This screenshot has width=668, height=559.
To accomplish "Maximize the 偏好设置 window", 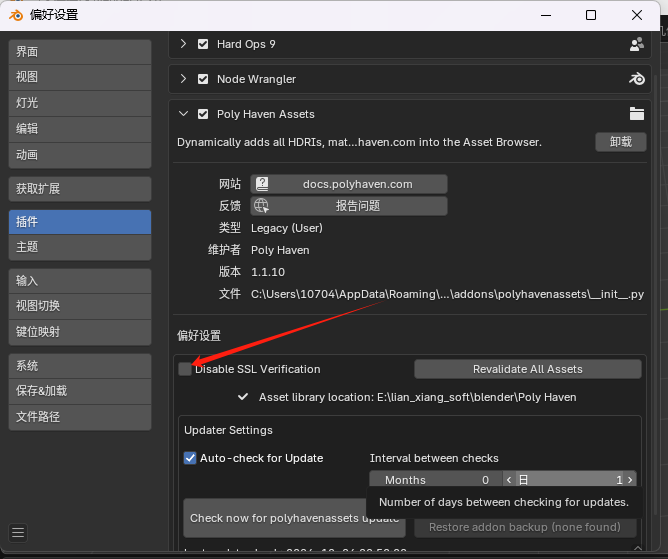I will point(591,15).
